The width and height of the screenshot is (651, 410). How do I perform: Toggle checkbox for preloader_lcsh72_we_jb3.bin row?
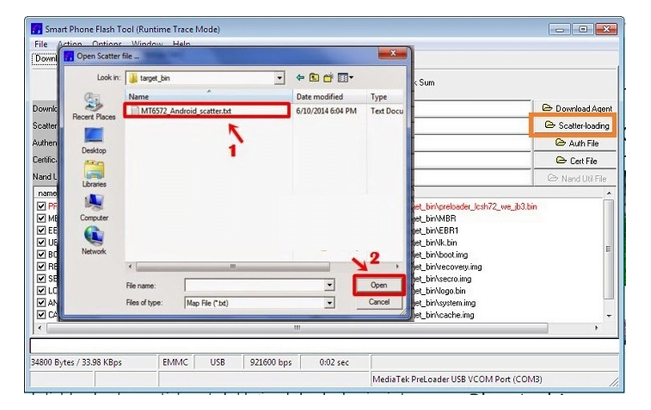pyautogui.click(x=41, y=206)
